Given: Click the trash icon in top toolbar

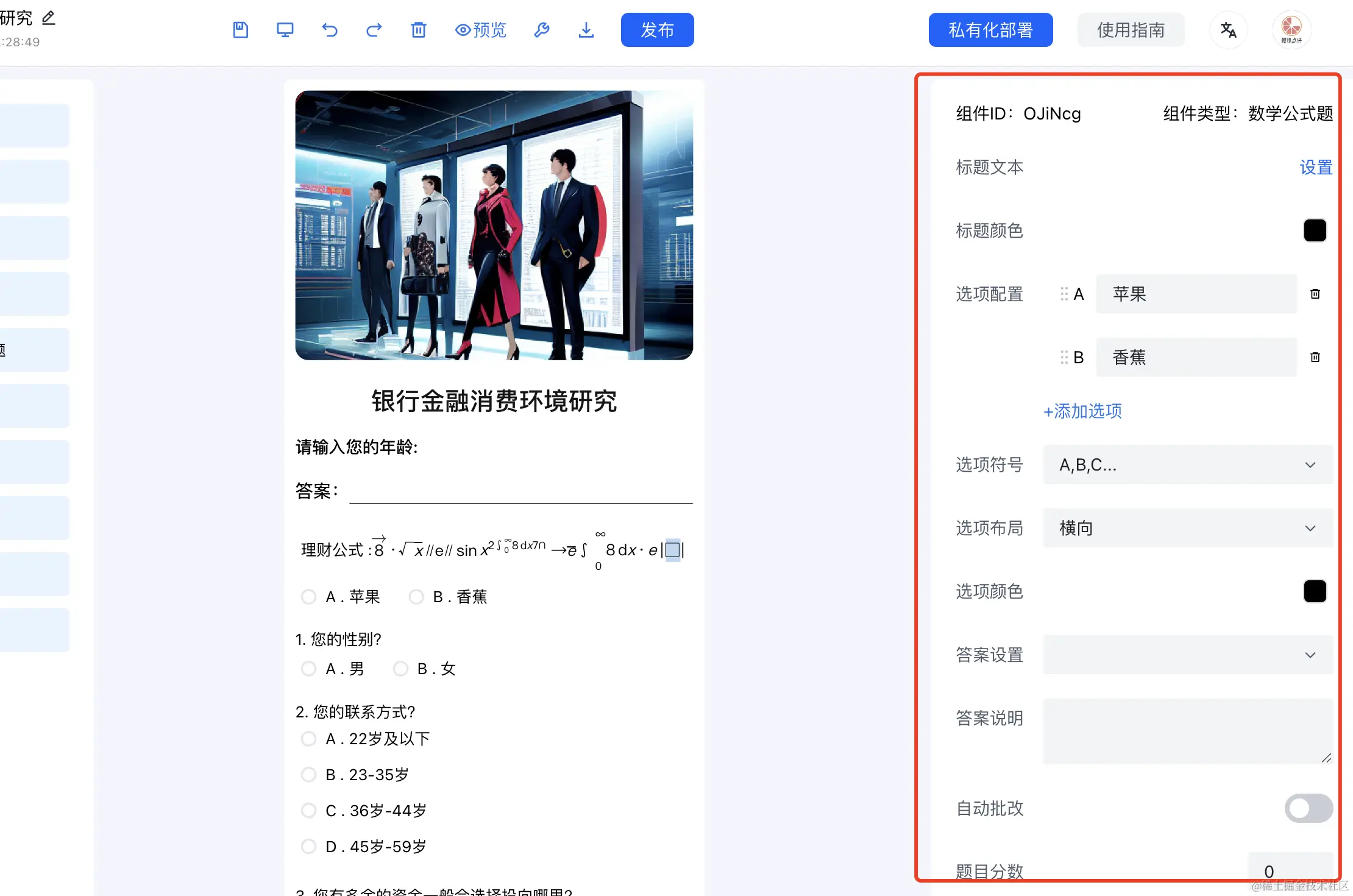Looking at the screenshot, I should [x=419, y=30].
